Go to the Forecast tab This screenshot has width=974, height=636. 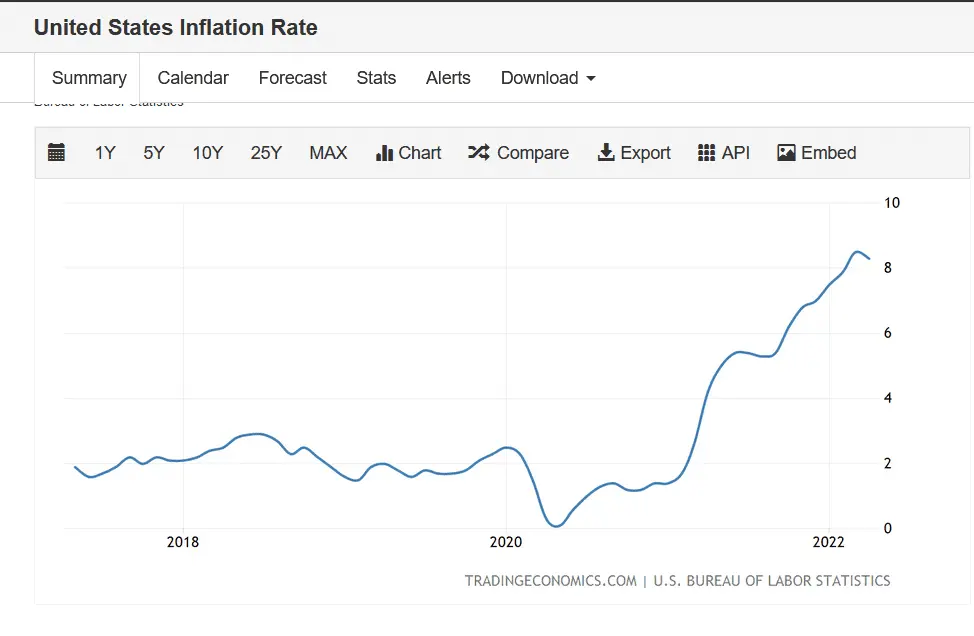point(292,78)
